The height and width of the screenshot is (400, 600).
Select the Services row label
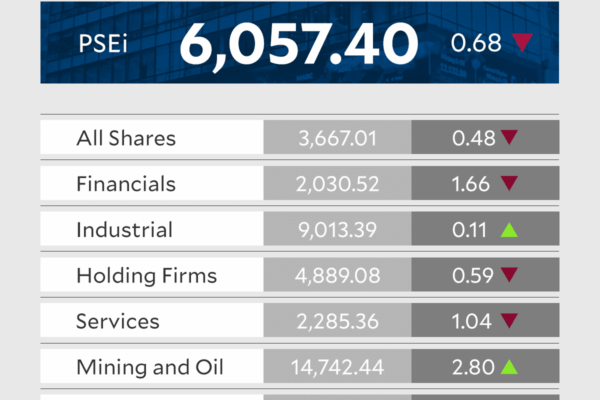pyautogui.click(x=118, y=322)
